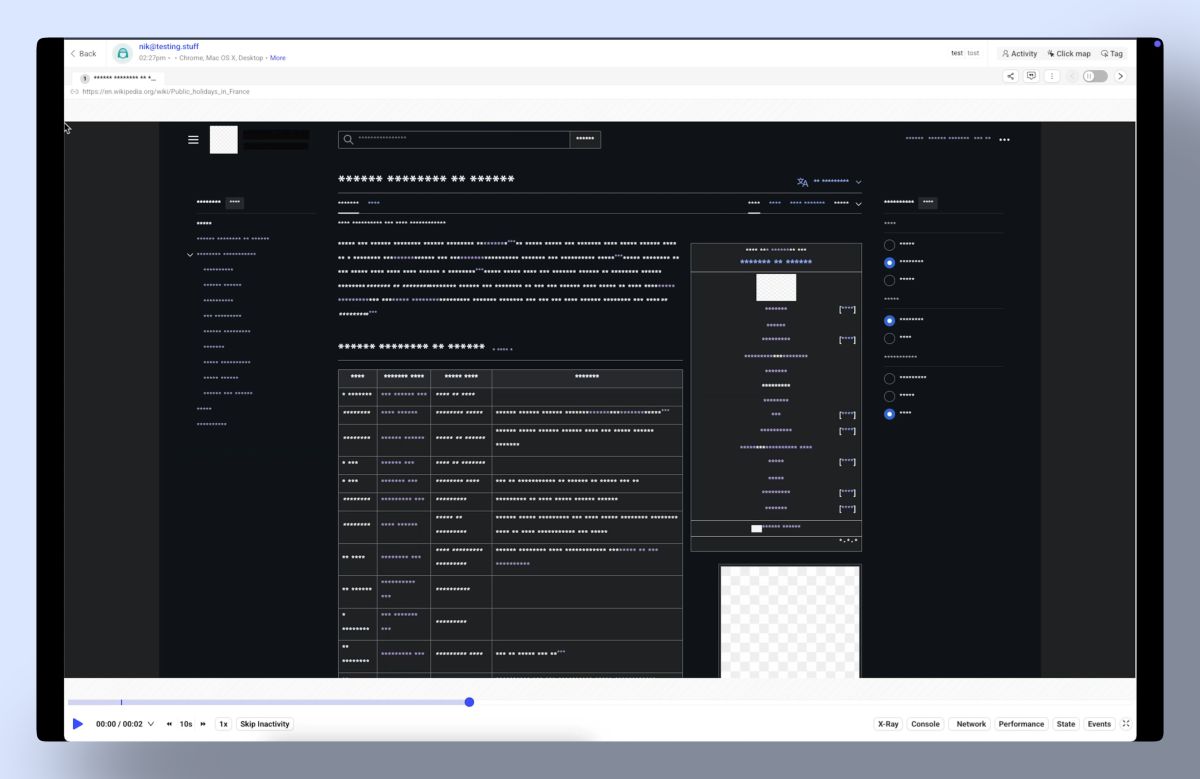Click the purple dot at window corner
1200x779 pixels.
pyautogui.click(x=1158, y=44)
